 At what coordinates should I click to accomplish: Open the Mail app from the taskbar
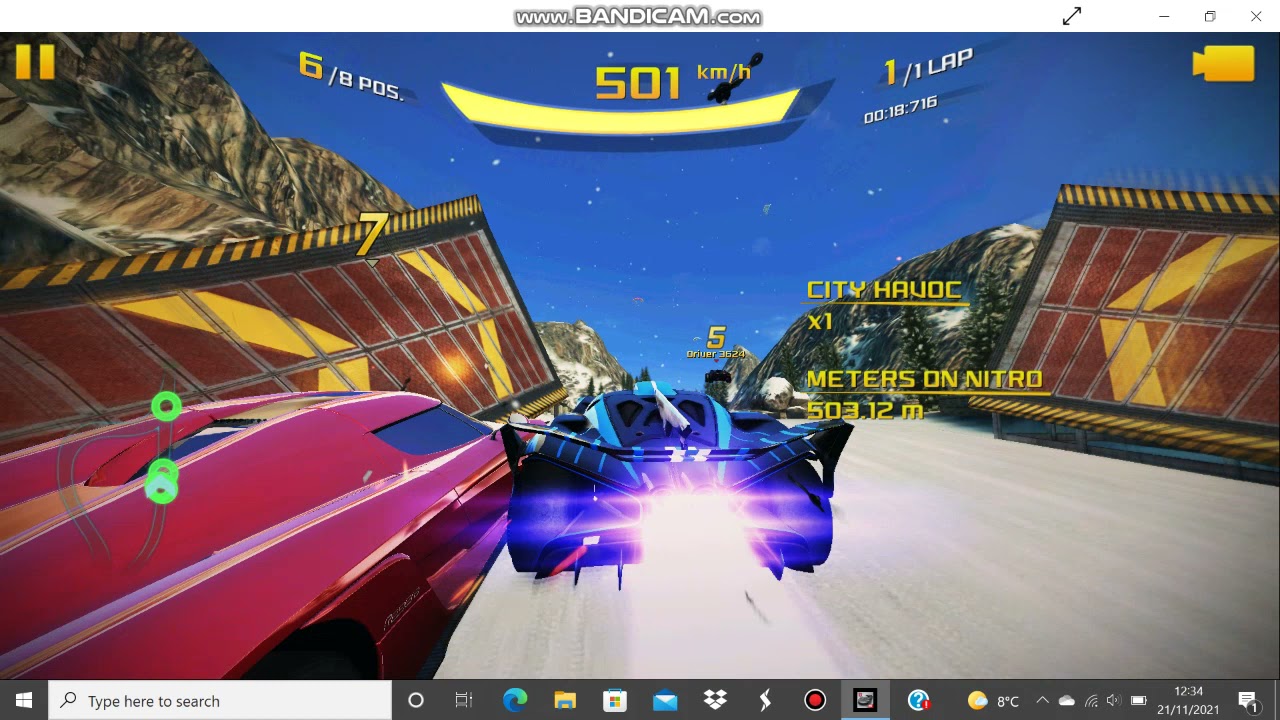coord(665,701)
